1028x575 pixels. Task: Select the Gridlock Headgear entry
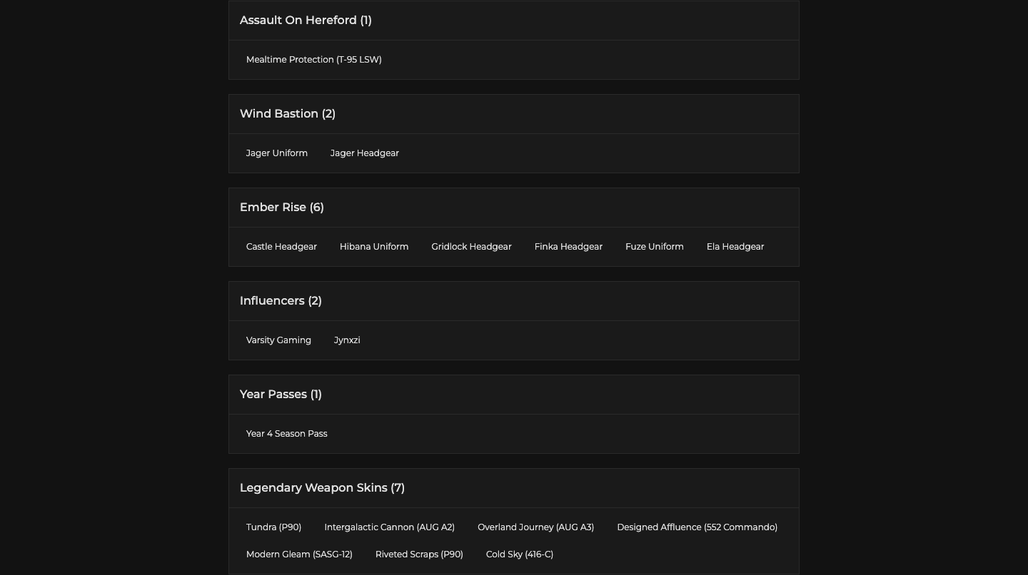click(471, 247)
